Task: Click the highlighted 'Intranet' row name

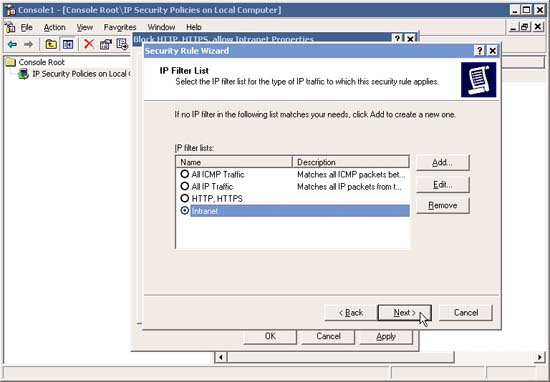Action: click(x=205, y=211)
